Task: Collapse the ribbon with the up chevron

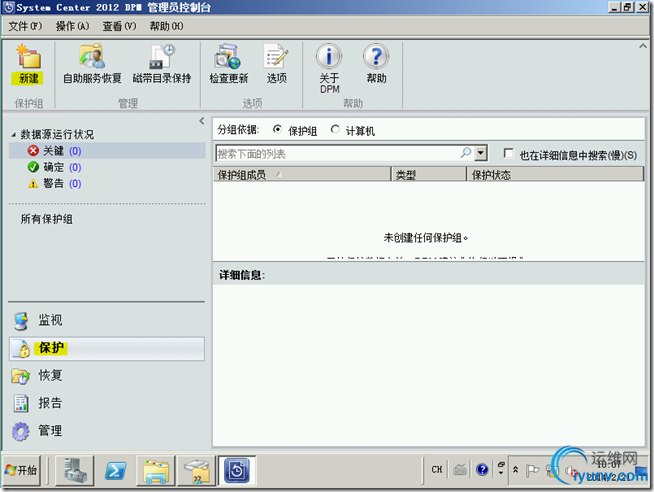Action: [x=643, y=46]
